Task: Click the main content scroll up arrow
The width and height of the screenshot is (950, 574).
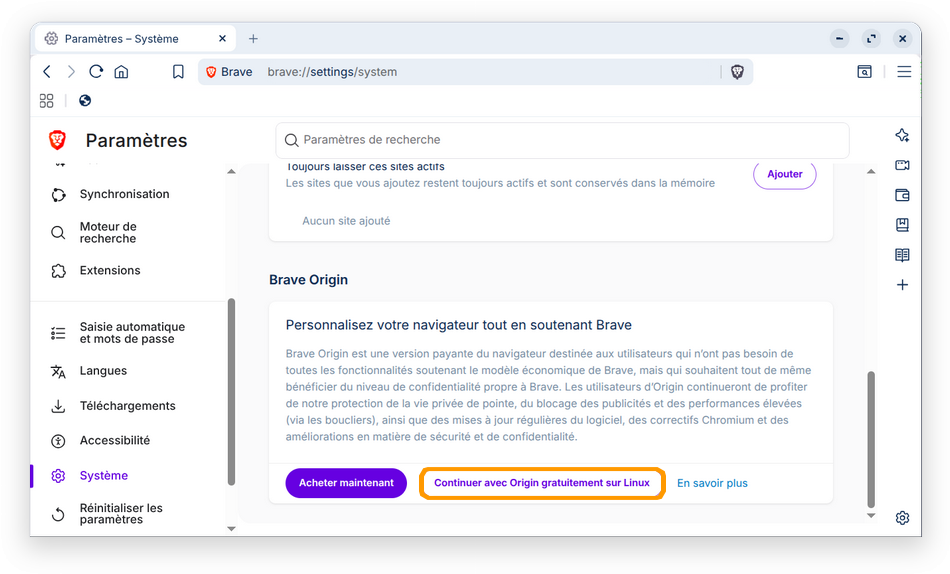Action: tap(871, 172)
